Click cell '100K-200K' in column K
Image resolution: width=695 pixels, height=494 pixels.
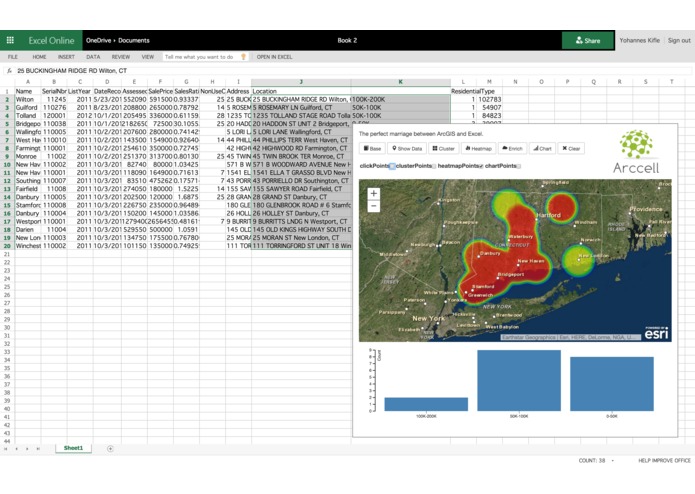[x=401, y=100]
